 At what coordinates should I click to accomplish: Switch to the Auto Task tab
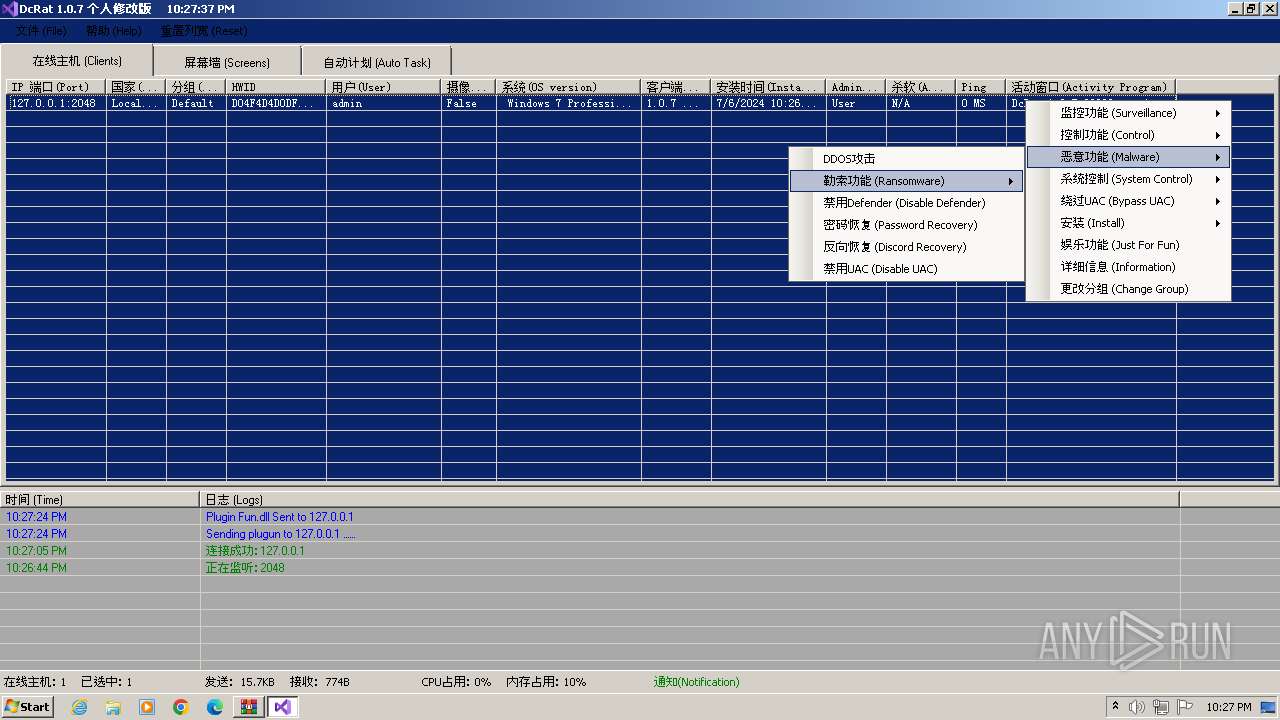[377, 62]
